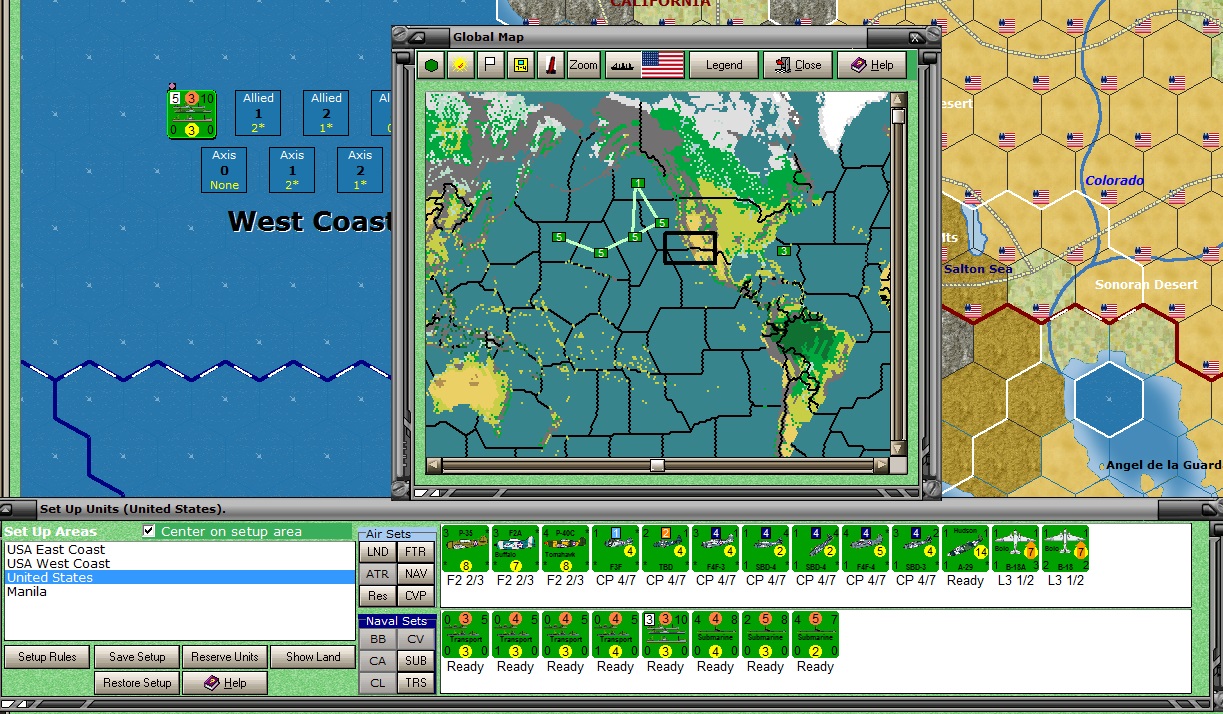Click the Global Map vertical scrollbar thumb
Image resolution: width=1223 pixels, height=714 pixels.
click(898, 117)
